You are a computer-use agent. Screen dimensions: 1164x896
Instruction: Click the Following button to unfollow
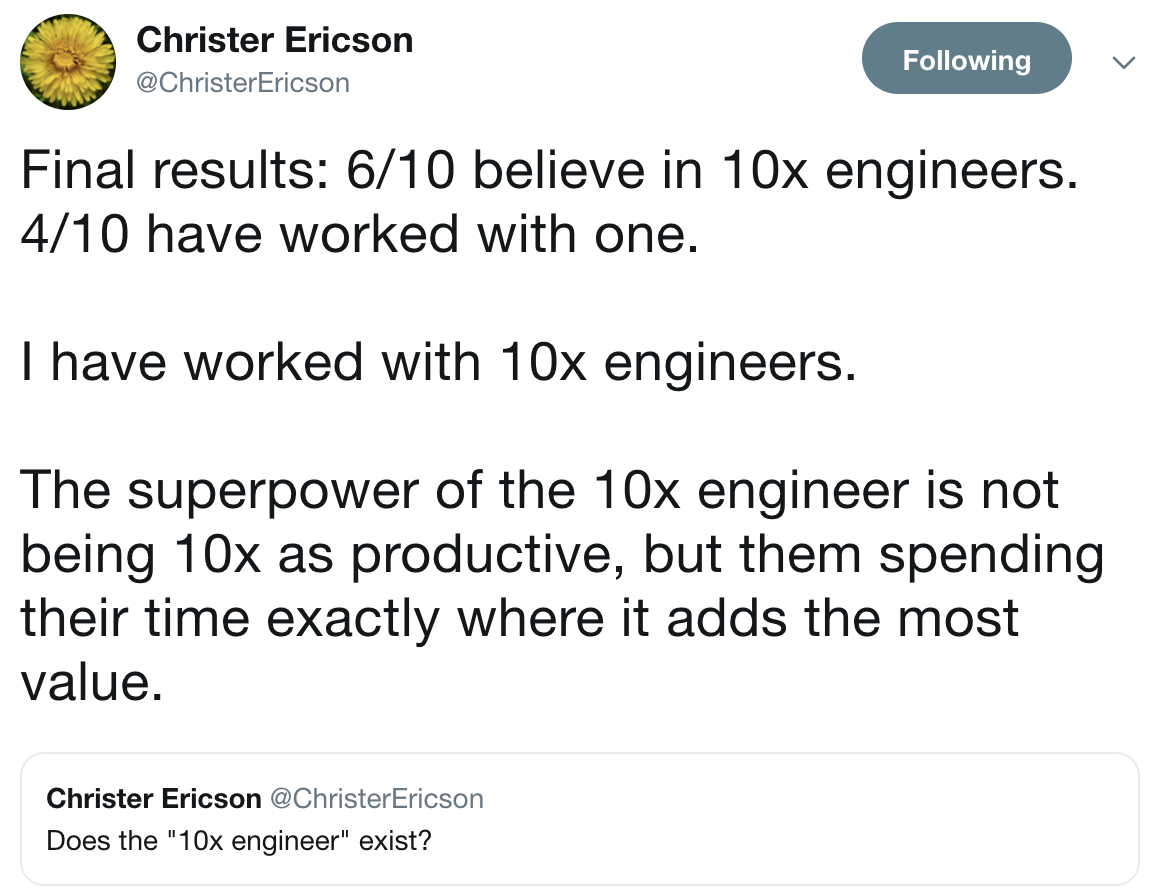[966, 59]
